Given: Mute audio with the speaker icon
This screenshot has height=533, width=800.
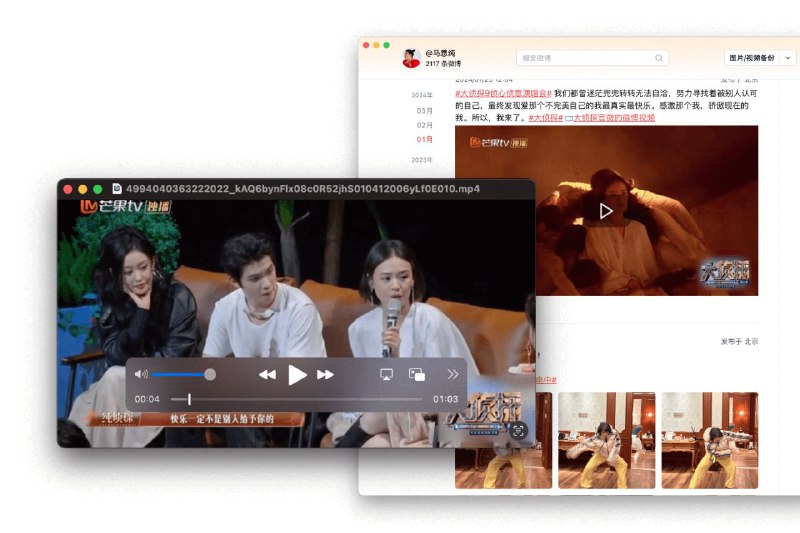Looking at the screenshot, I should pos(141,374).
